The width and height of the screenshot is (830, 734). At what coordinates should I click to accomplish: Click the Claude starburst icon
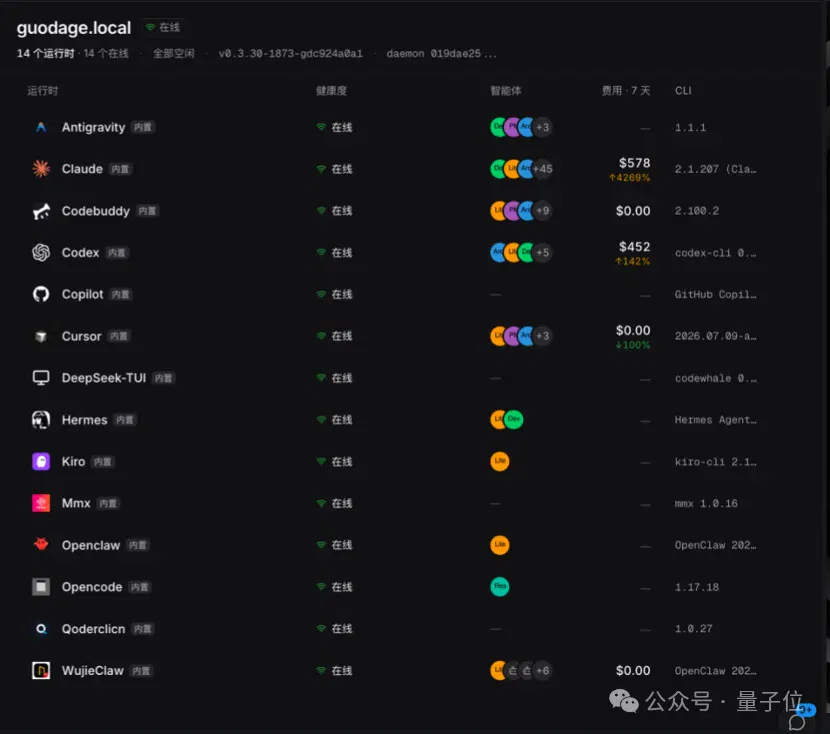tap(41, 169)
